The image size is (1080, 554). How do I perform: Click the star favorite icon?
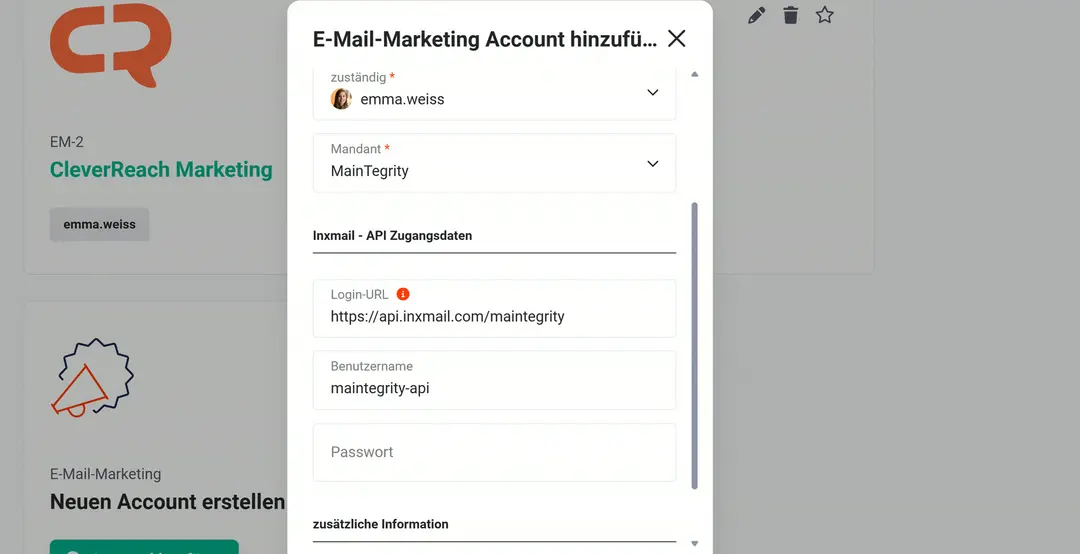click(824, 15)
